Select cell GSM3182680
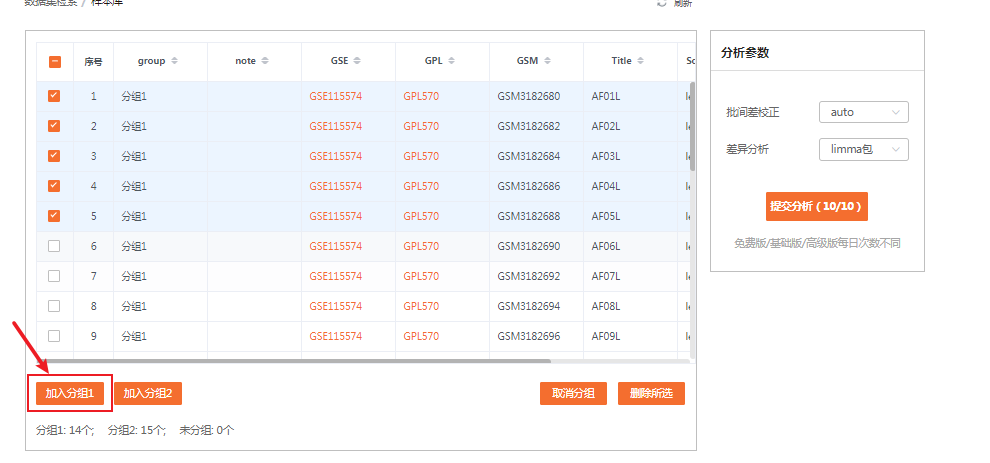 [528, 96]
